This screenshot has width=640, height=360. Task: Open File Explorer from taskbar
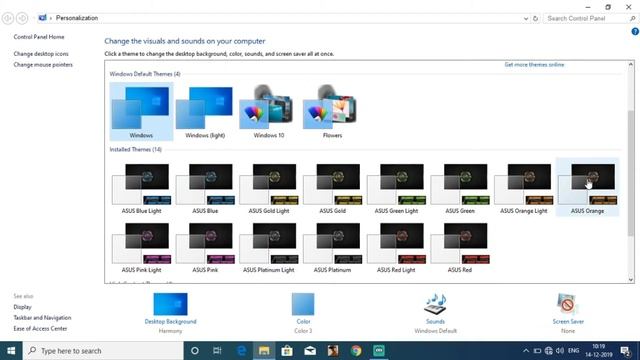(264, 351)
